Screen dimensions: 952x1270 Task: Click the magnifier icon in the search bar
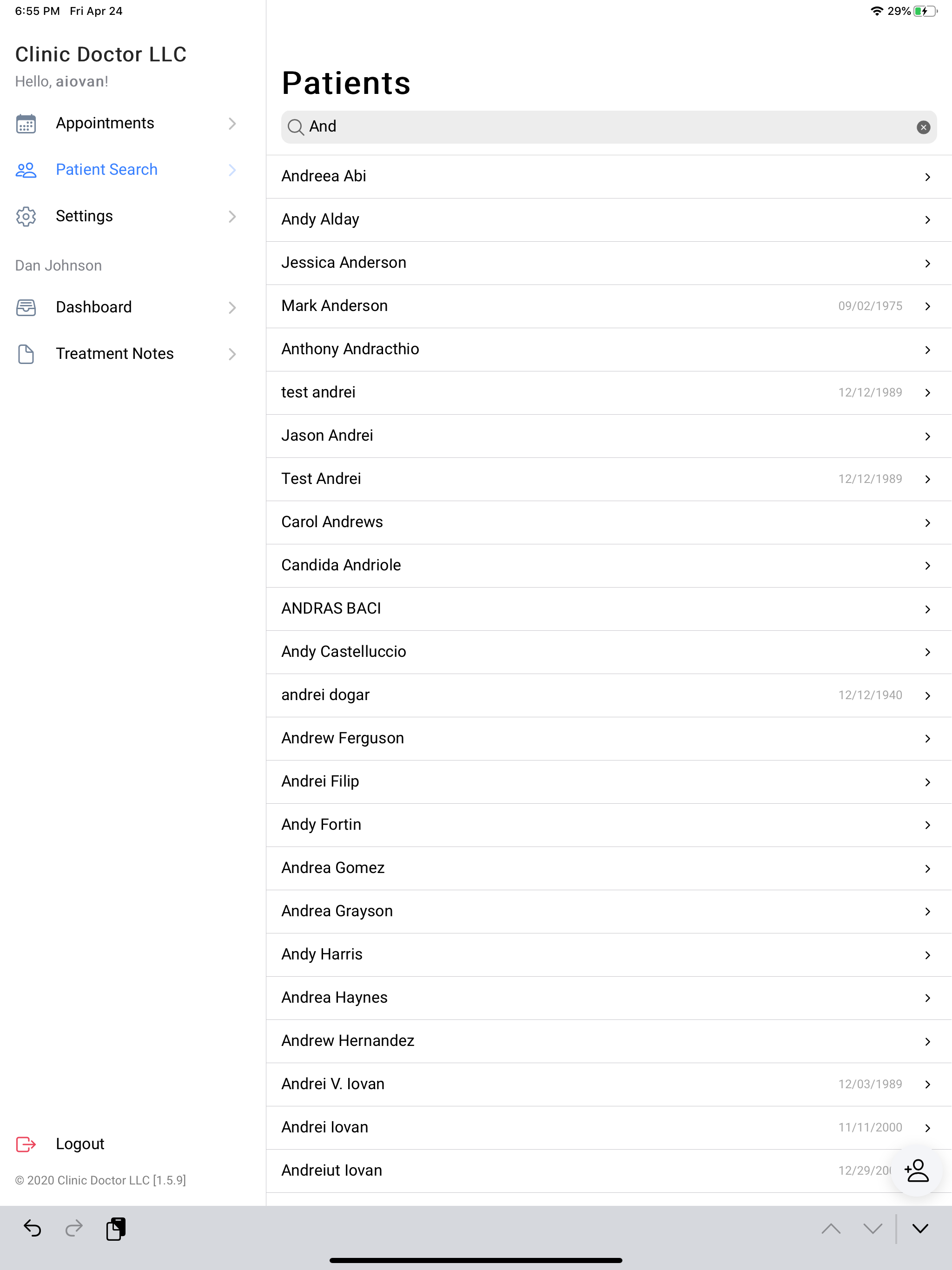pyautogui.click(x=296, y=127)
